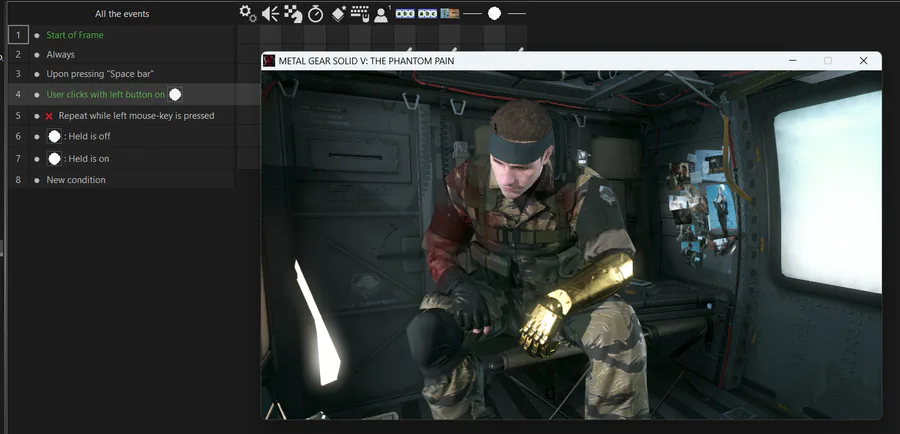Click the white circle icon in 'Held is off'

coord(55,137)
